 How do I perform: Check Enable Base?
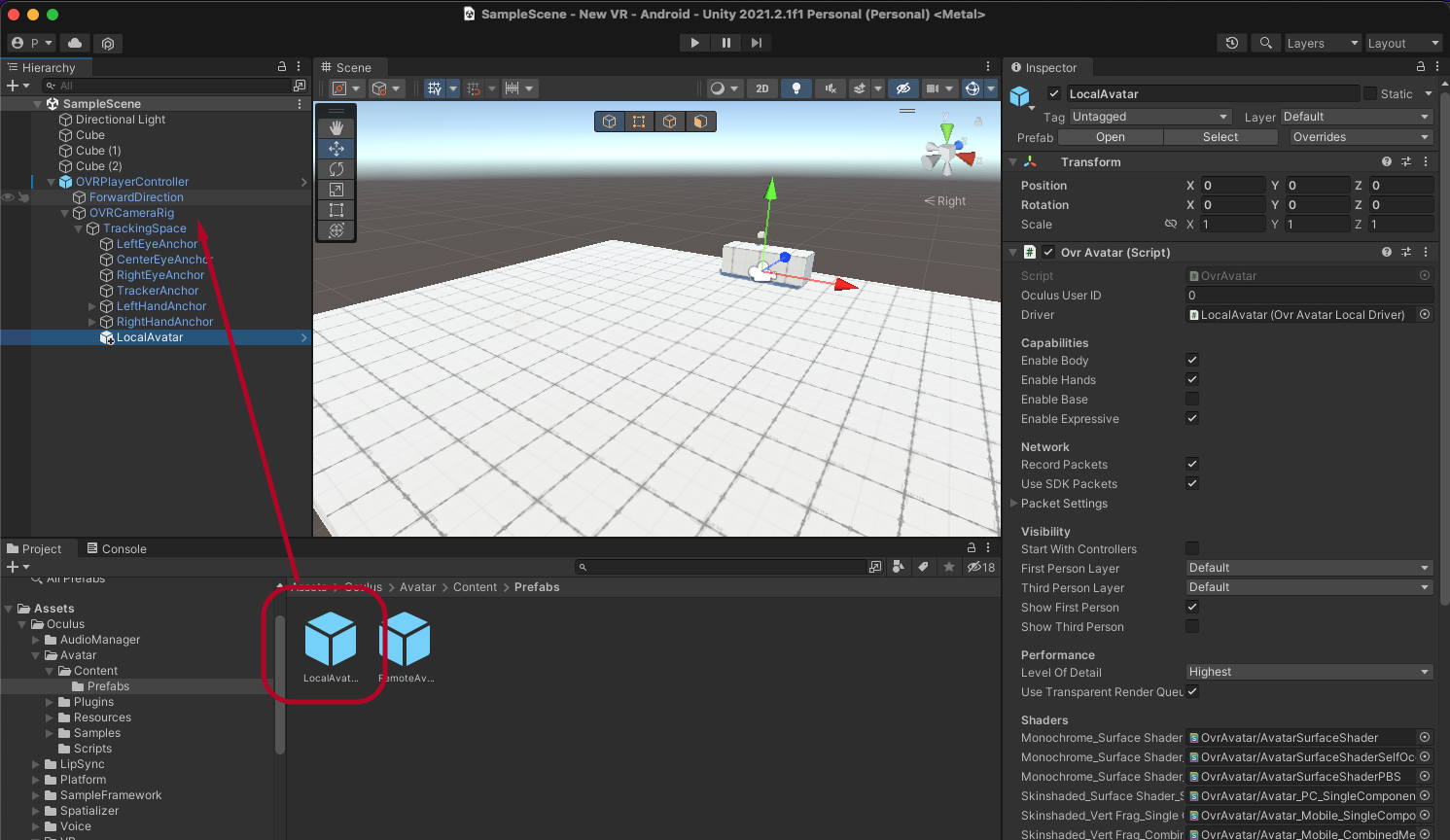[1192, 400]
